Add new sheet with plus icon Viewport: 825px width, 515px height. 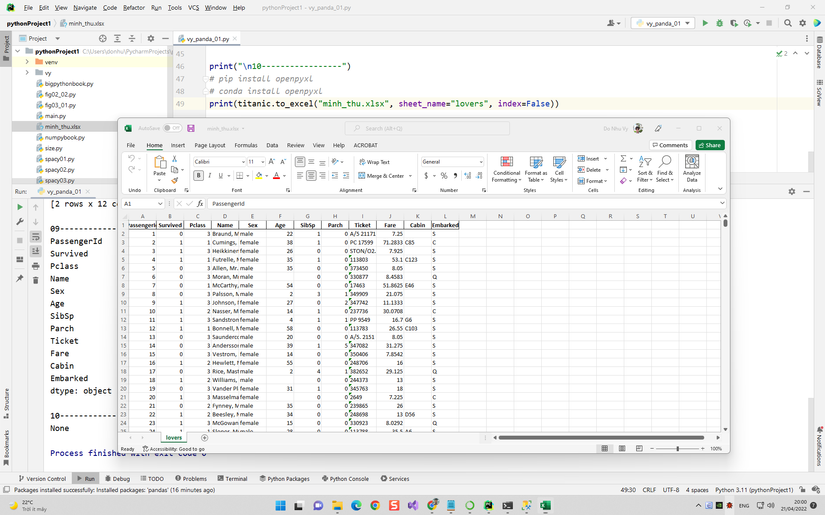(205, 438)
